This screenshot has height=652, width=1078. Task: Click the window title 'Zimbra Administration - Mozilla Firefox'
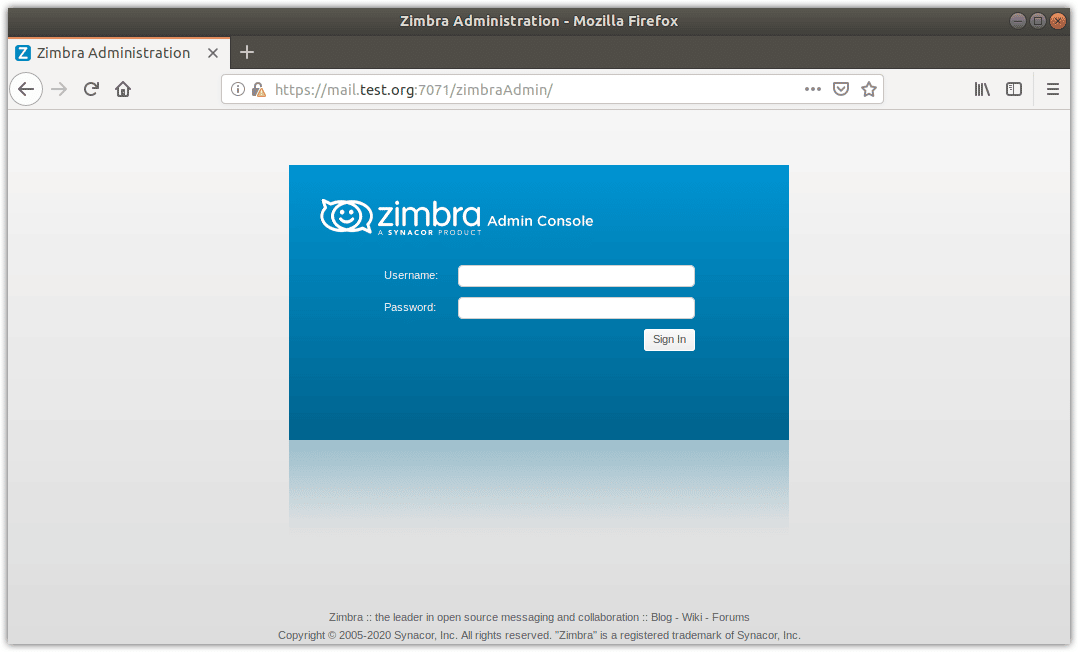539,21
